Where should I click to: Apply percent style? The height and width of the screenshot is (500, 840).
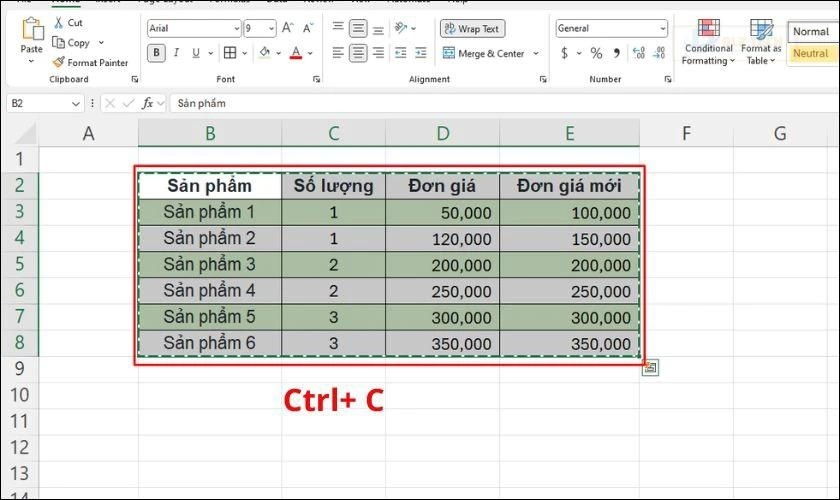tap(596, 53)
